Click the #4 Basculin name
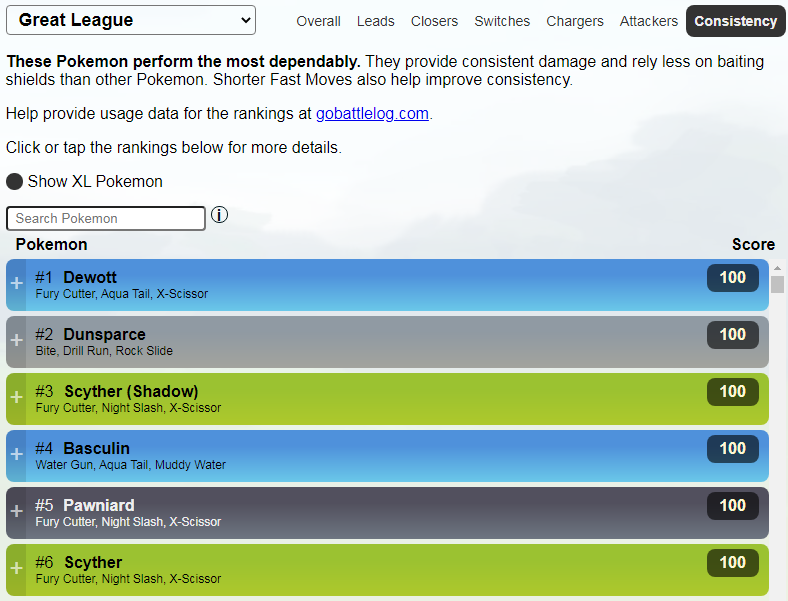The width and height of the screenshot is (788, 601). [x=96, y=448]
